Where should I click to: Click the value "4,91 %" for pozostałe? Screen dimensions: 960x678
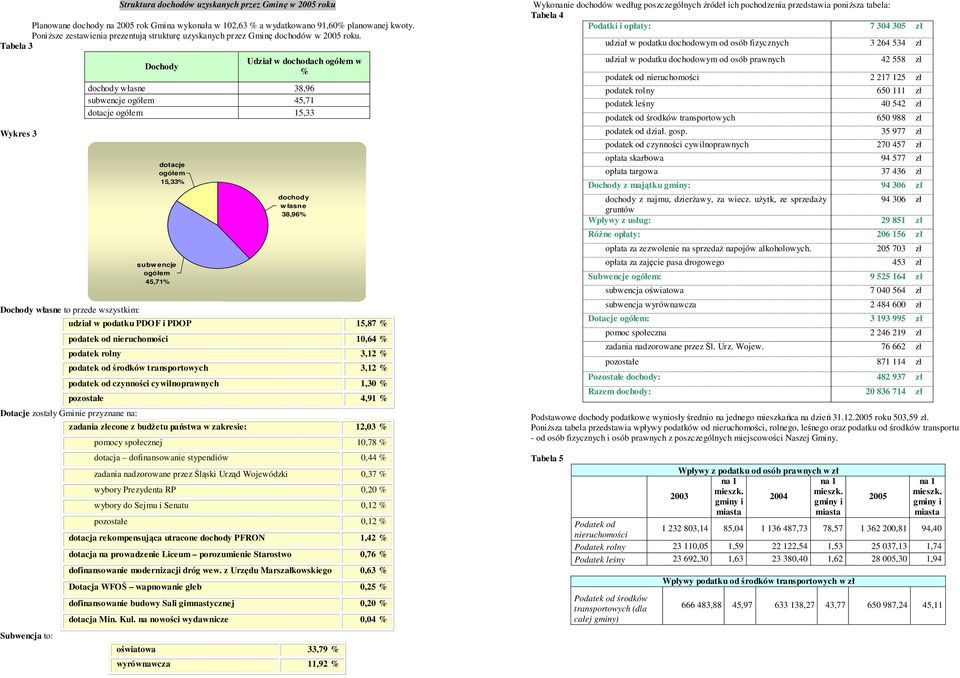tap(373, 398)
